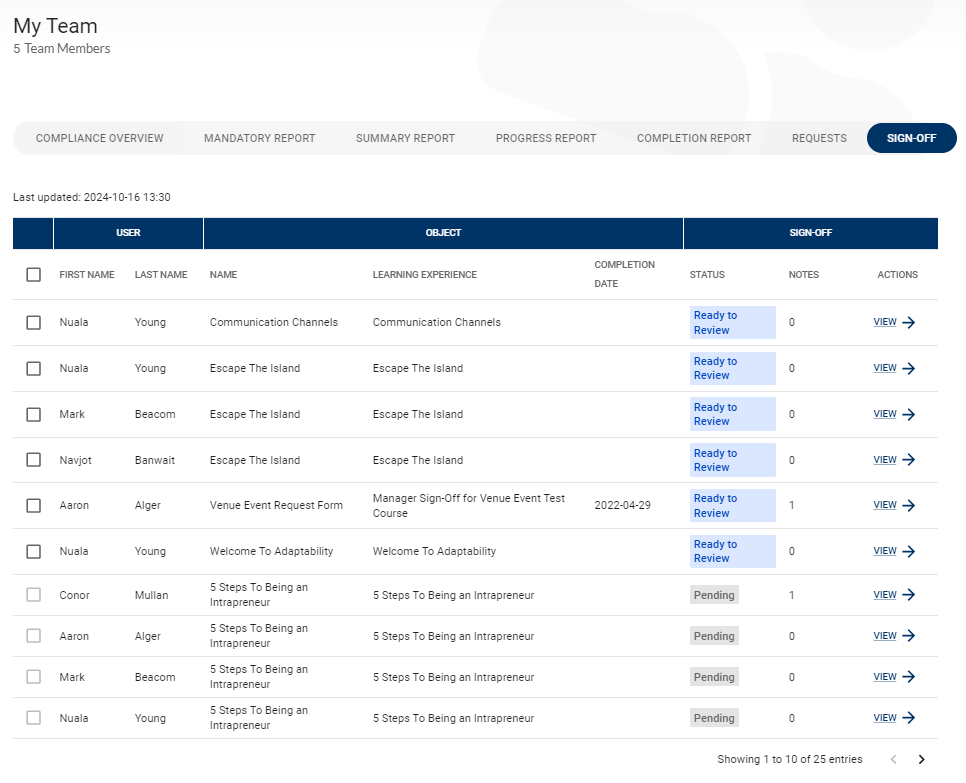Check the box for Navjot Banwait's row

pos(34,460)
